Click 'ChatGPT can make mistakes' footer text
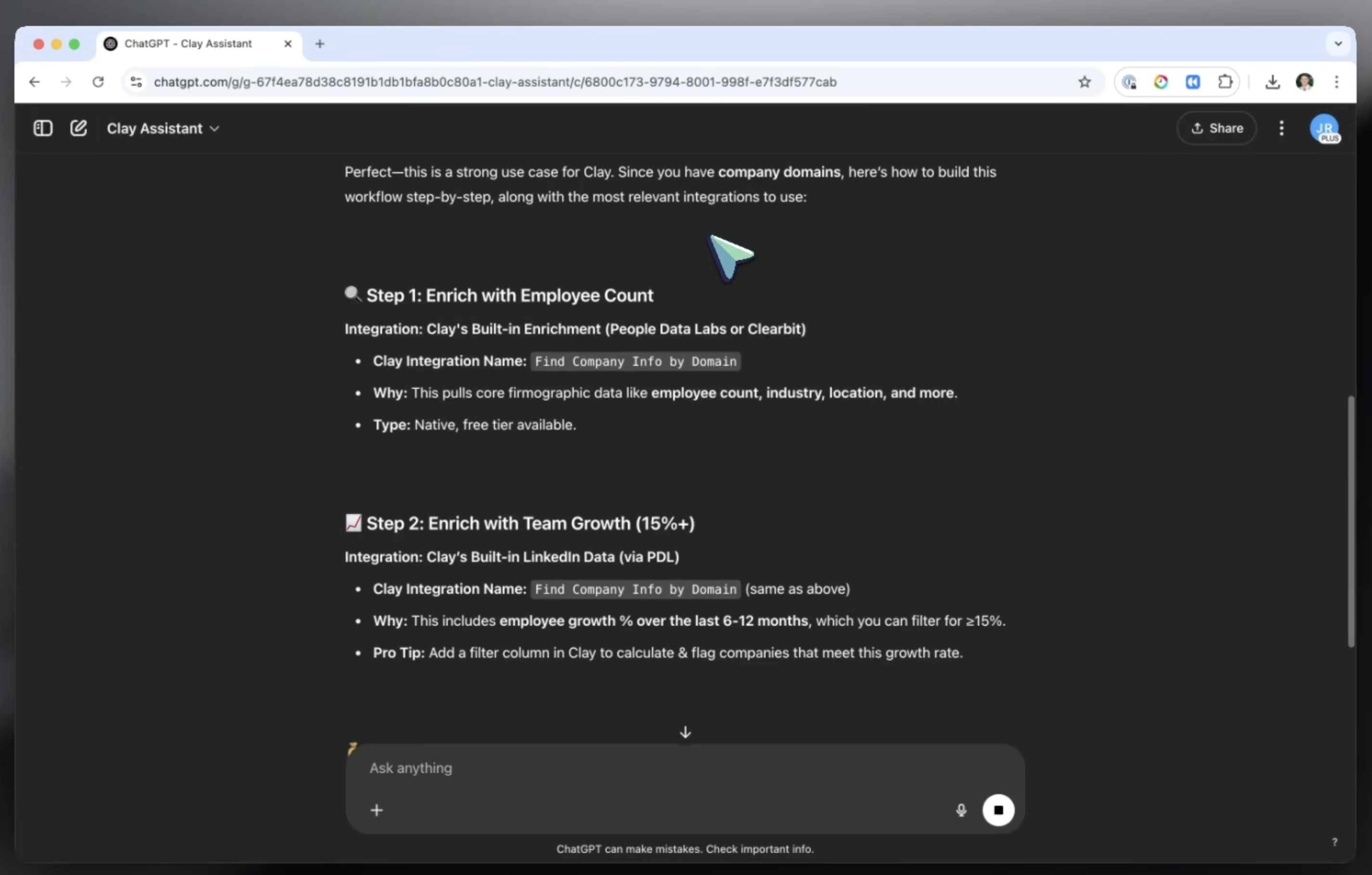Image resolution: width=1372 pixels, height=875 pixels. (x=685, y=849)
